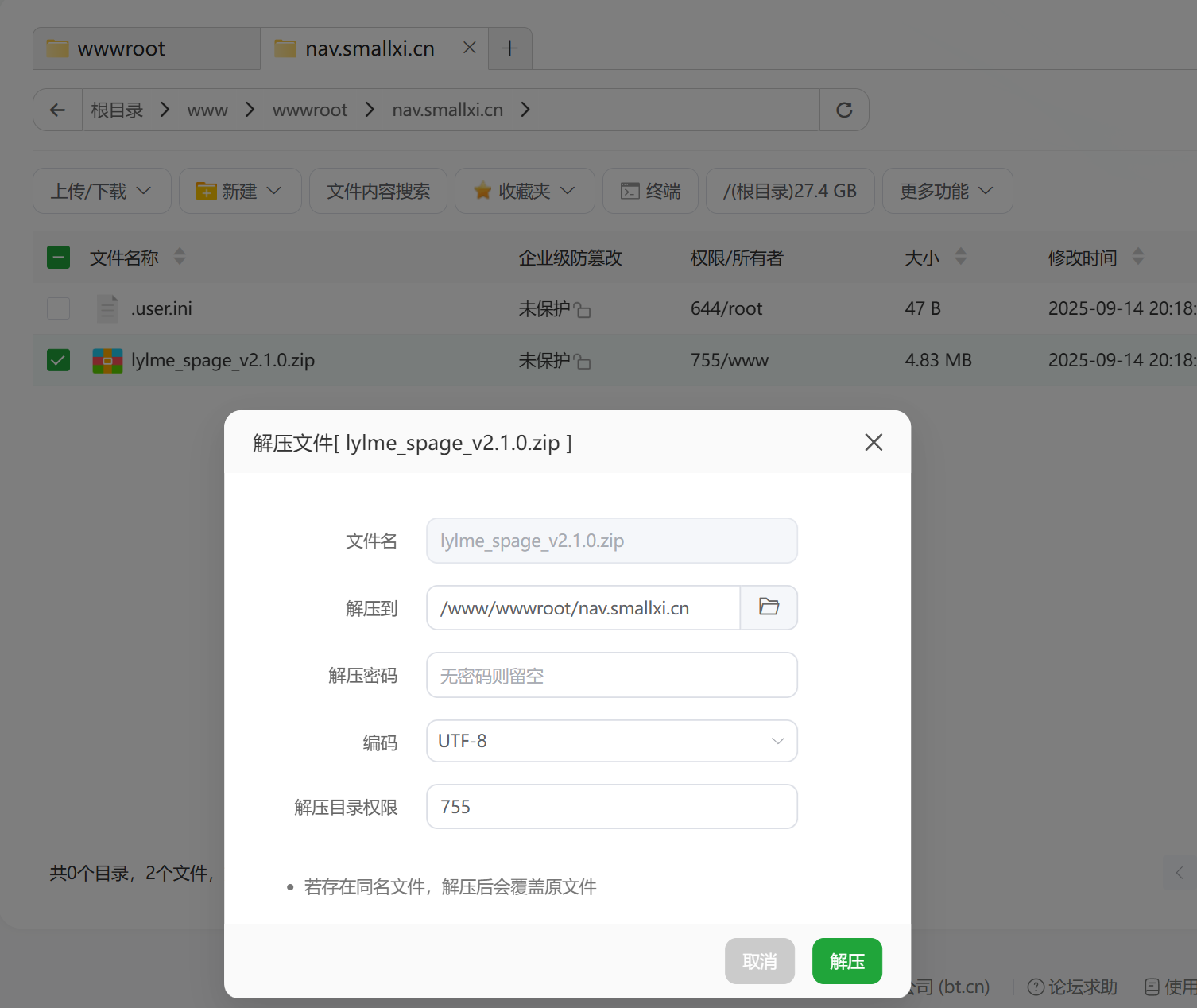The width and height of the screenshot is (1197, 1008).
Task: Expand the 上传/下载 dropdown
Action: pos(102,191)
